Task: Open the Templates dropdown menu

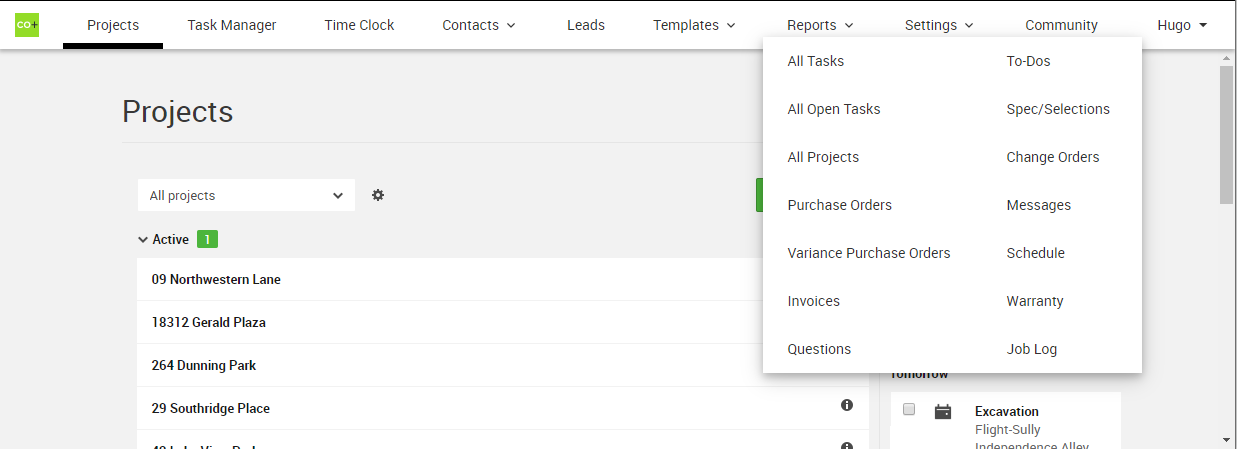Action: click(694, 25)
